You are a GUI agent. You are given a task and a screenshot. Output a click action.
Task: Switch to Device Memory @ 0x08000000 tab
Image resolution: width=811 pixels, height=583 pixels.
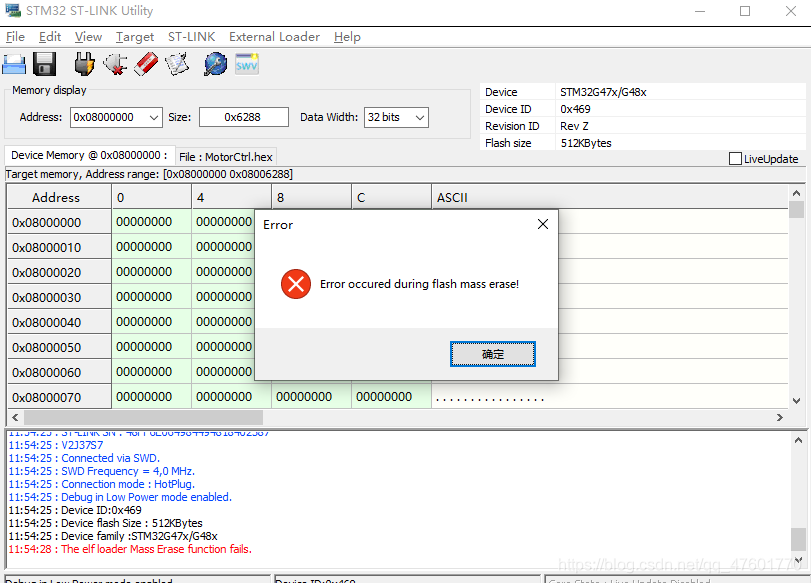pyautogui.click(x=89, y=155)
